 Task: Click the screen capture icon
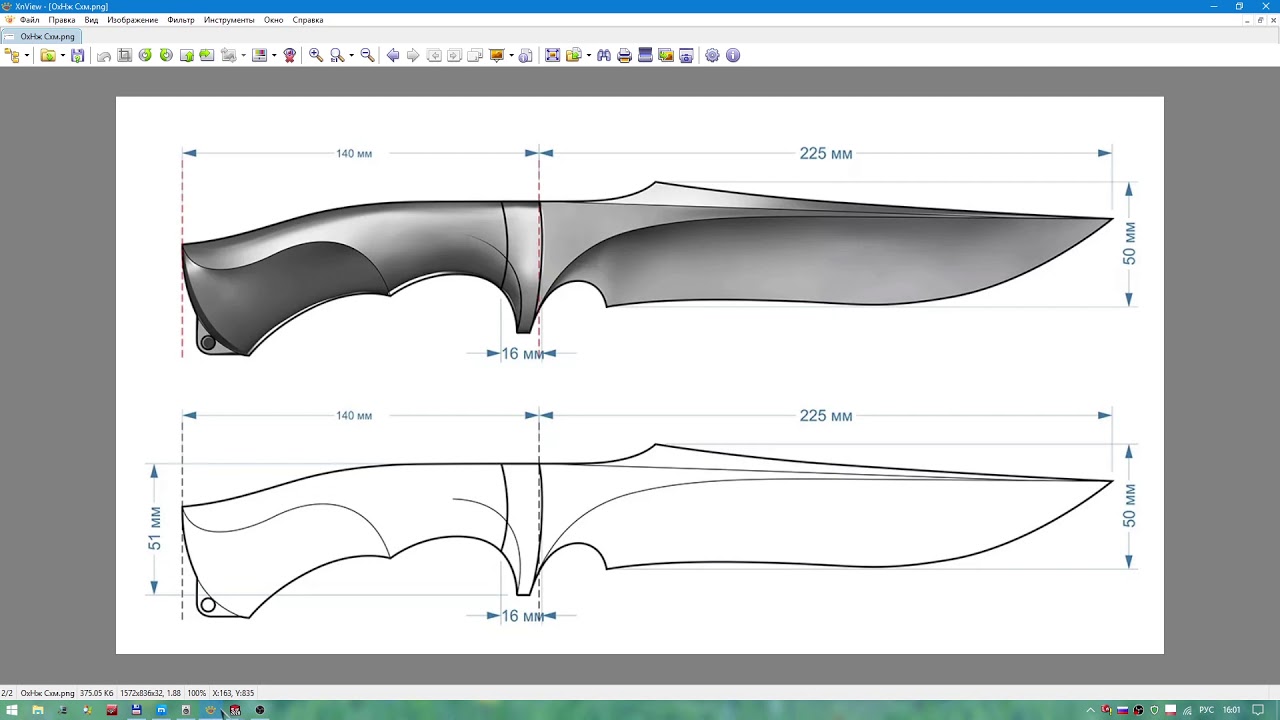pyautogui.click(x=686, y=56)
